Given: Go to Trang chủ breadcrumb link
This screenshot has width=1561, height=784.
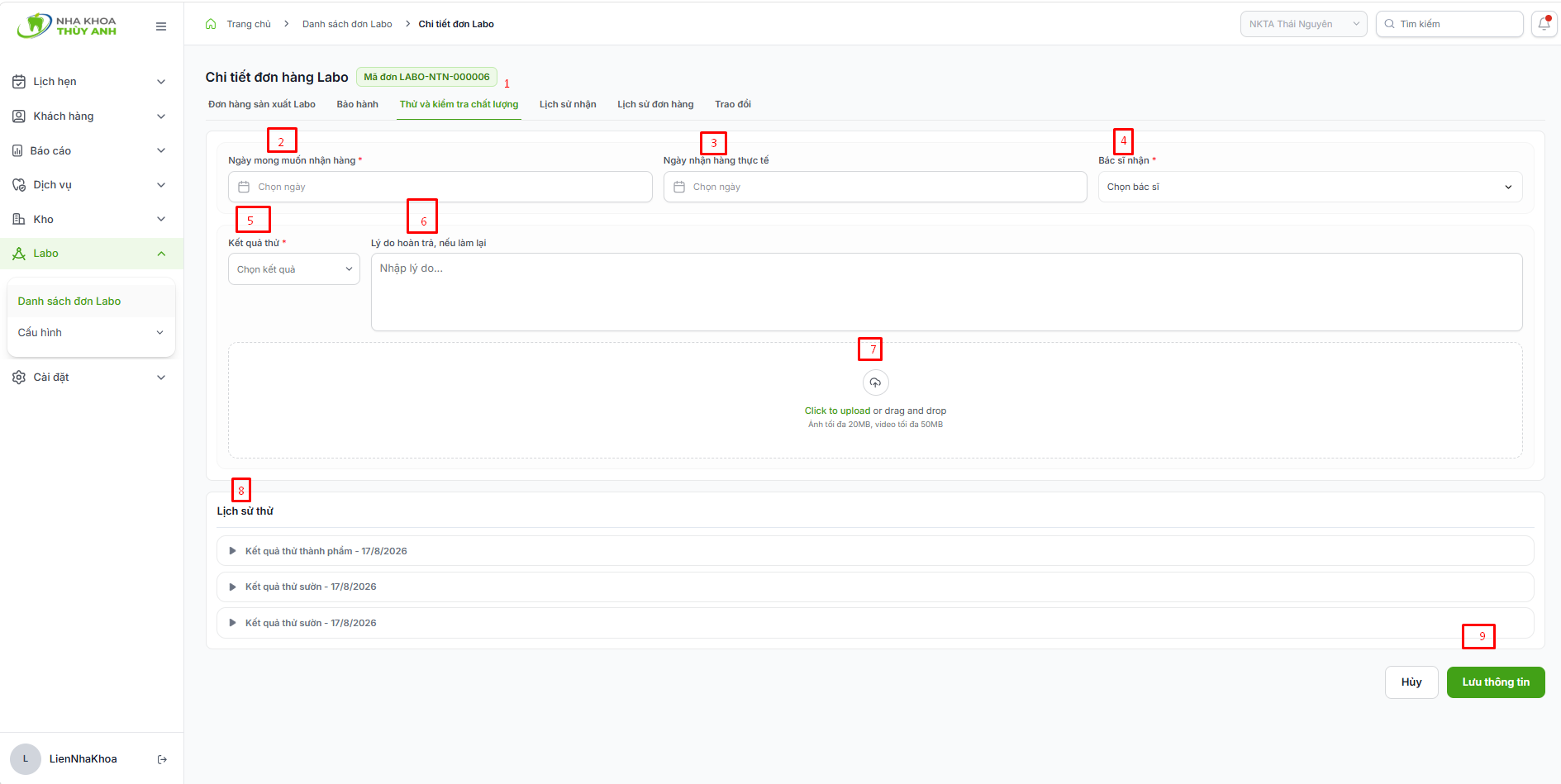Looking at the screenshot, I should (x=249, y=24).
